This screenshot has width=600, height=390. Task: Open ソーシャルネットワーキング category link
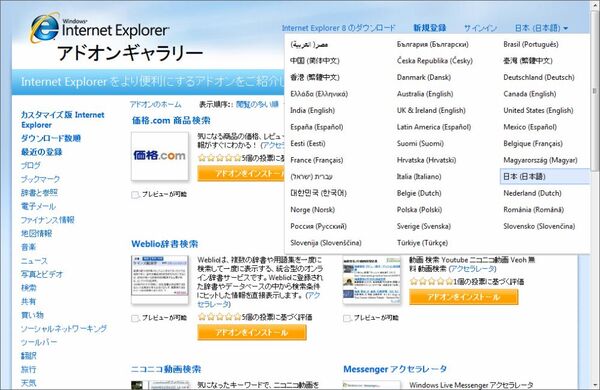click(64, 329)
